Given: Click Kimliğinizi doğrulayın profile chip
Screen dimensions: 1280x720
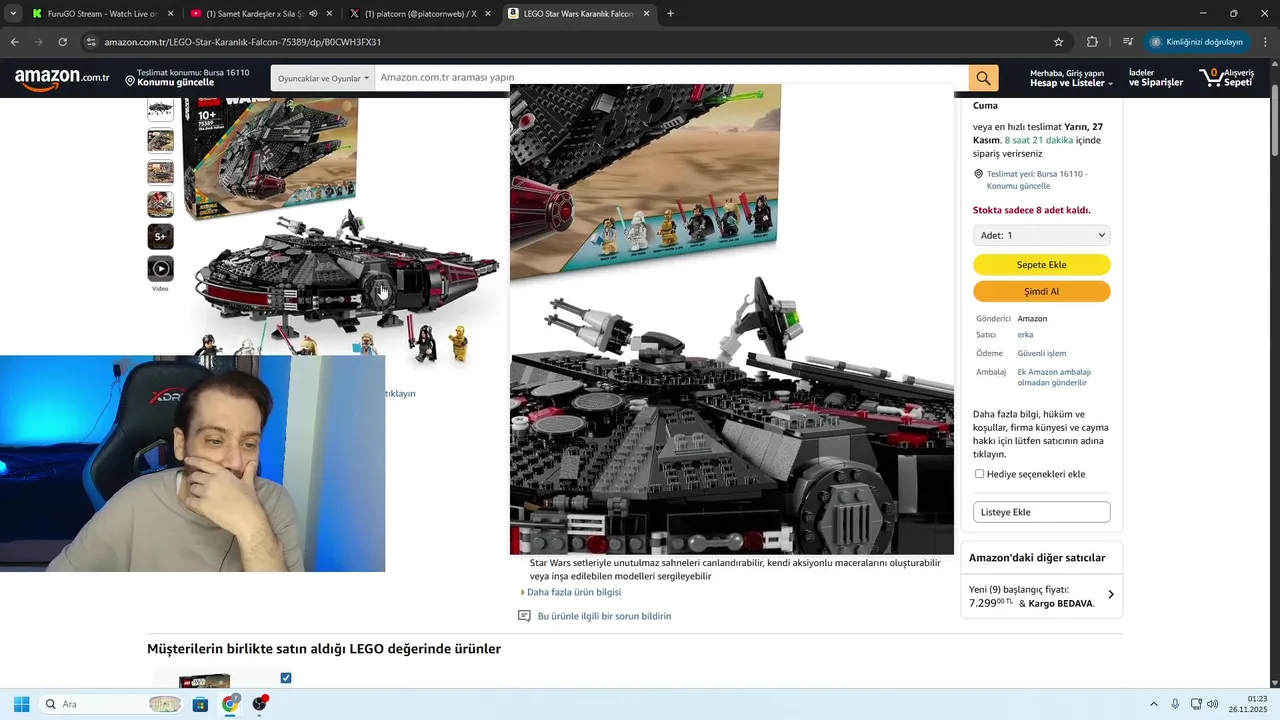Looking at the screenshot, I should point(1196,42).
